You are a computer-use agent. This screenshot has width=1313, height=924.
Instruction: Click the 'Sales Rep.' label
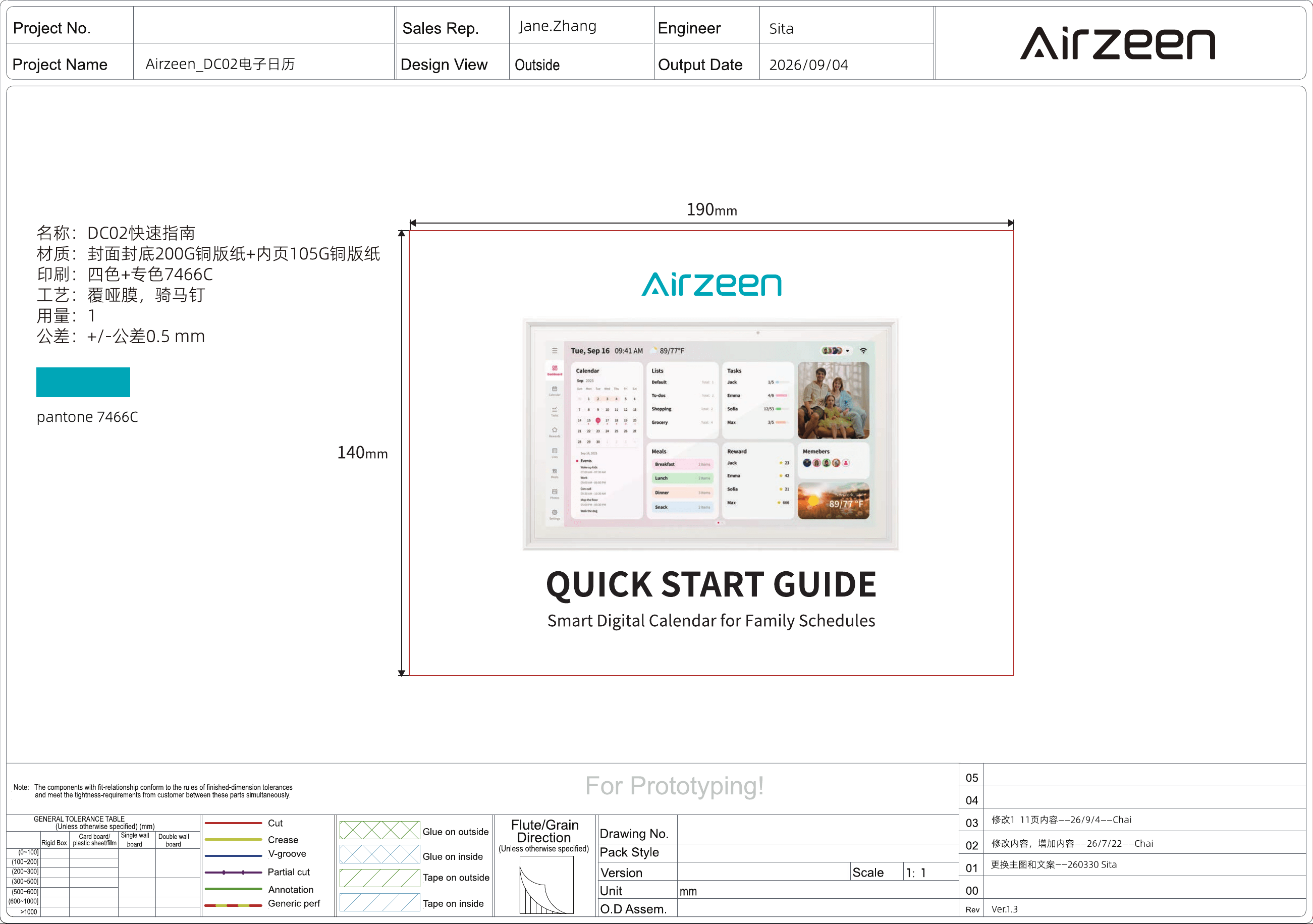(441, 28)
